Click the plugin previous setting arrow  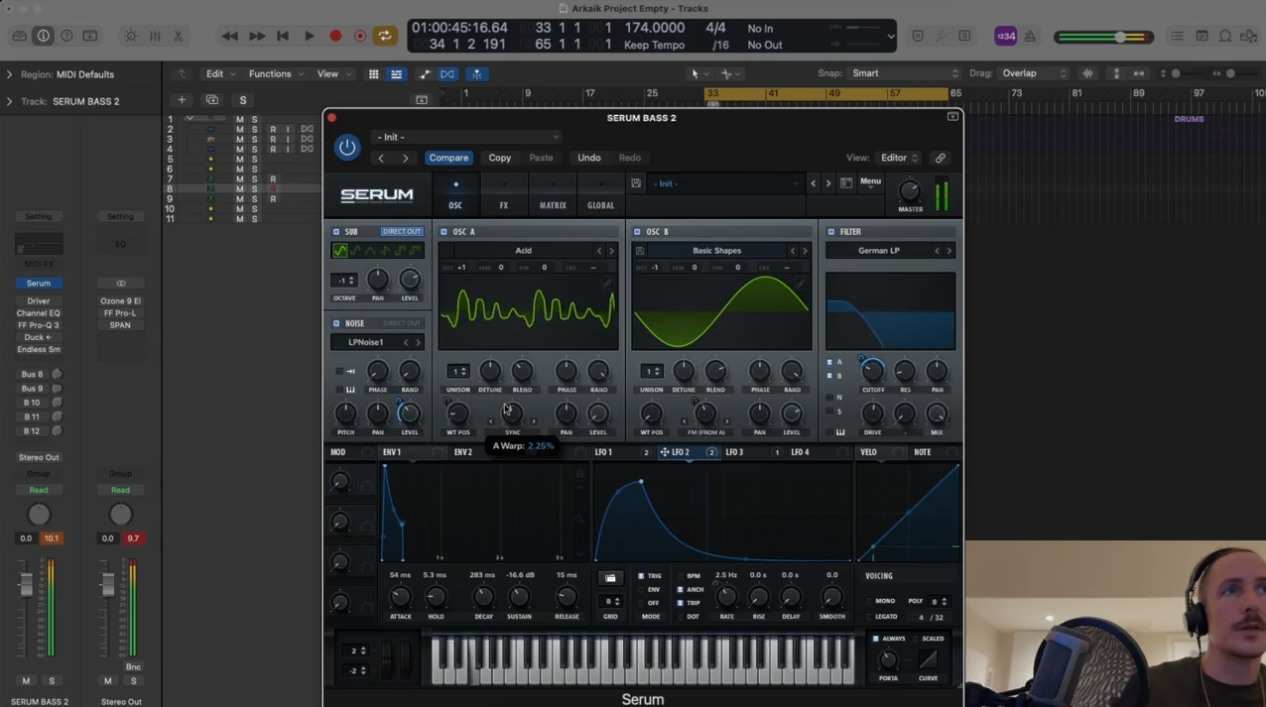[381, 158]
